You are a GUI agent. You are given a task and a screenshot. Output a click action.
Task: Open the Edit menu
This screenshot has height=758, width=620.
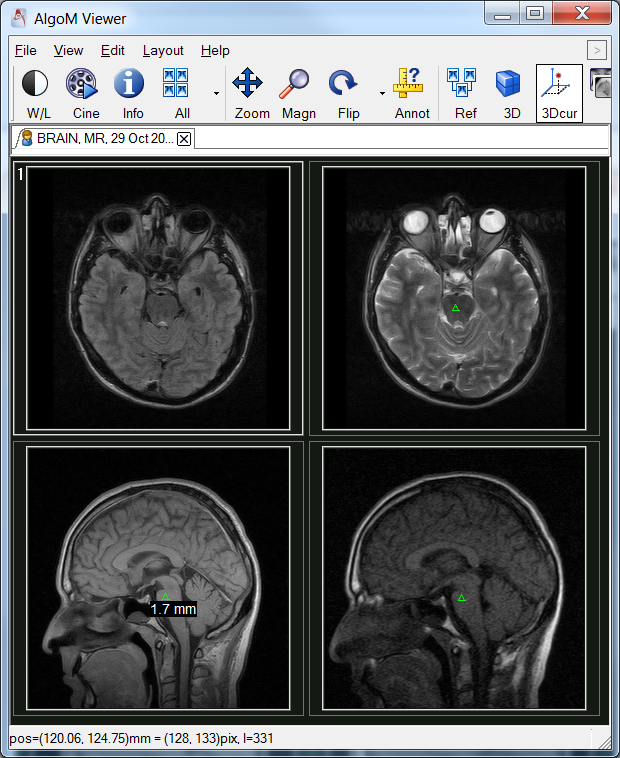click(x=112, y=50)
